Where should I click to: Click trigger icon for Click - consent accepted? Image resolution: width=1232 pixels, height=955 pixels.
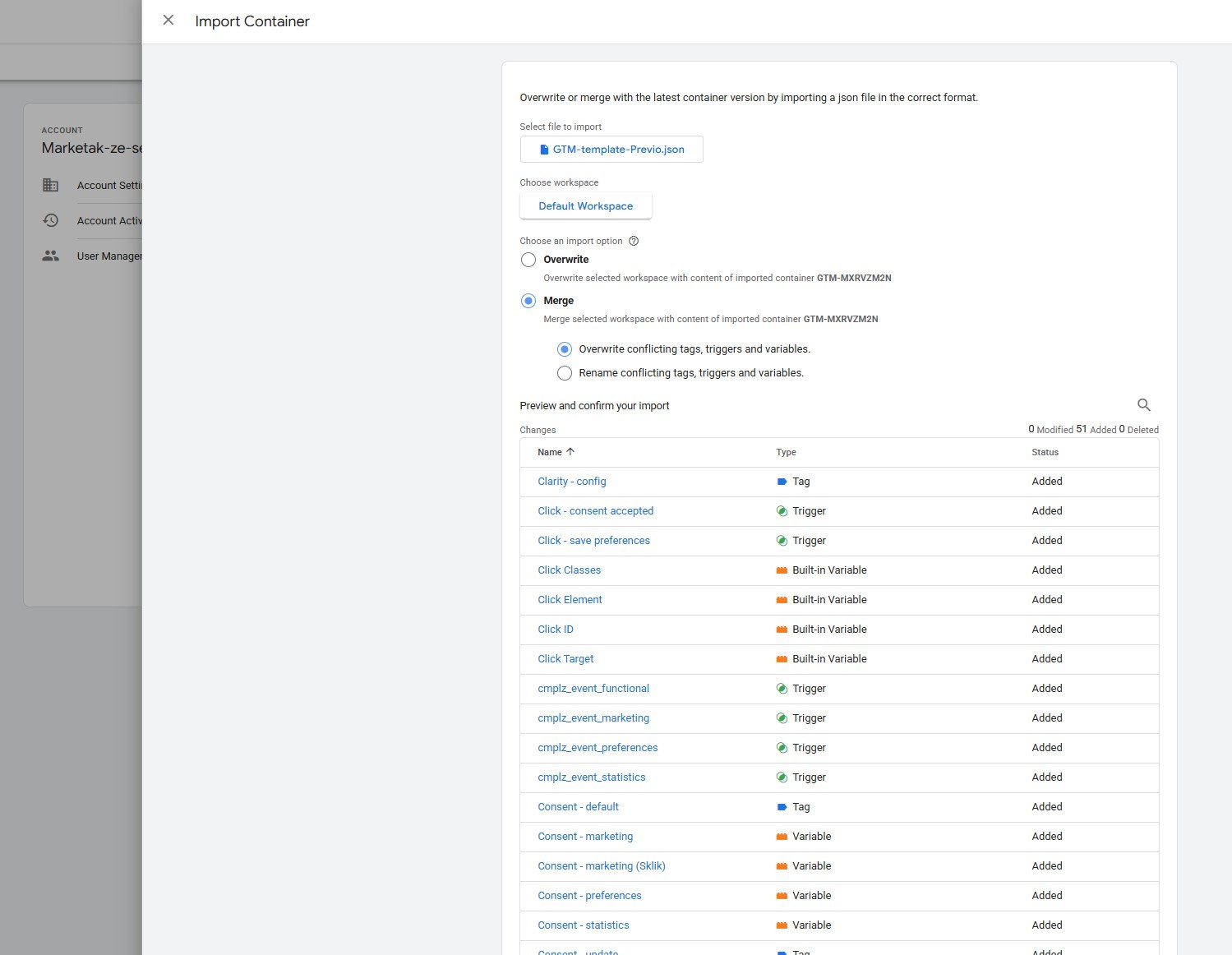click(x=782, y=511)
